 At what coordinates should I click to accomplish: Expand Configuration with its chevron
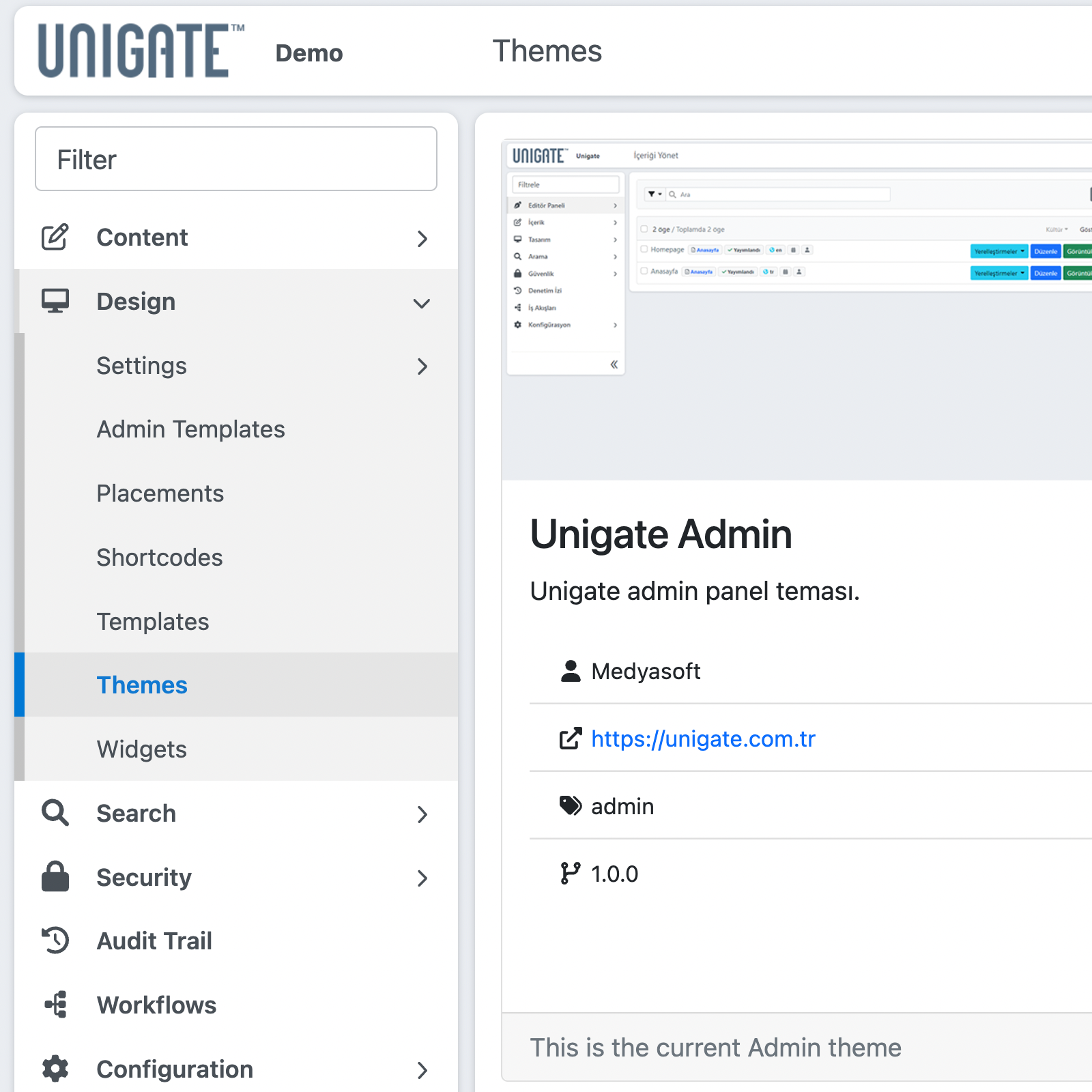(x=422, y=1071)
